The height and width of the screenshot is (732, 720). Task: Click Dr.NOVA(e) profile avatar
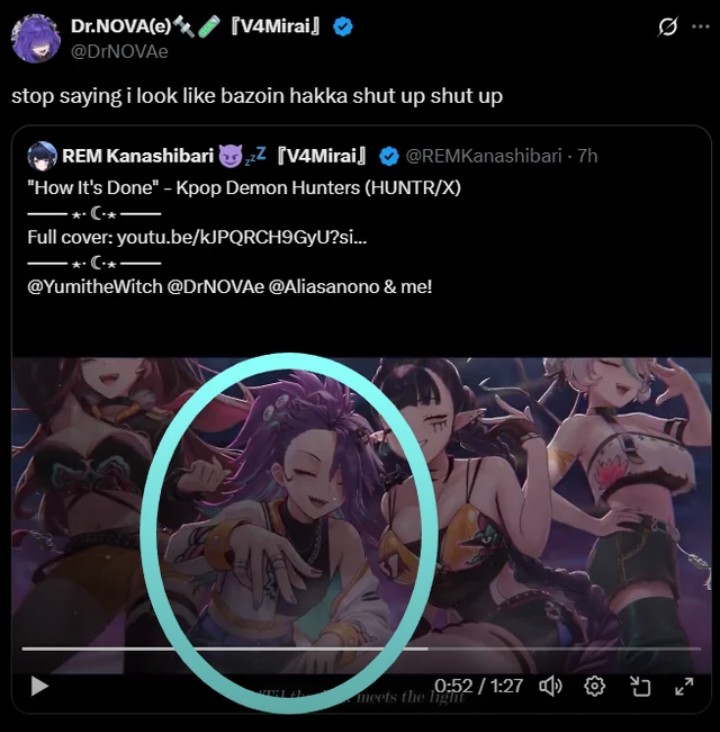[36, 38]
